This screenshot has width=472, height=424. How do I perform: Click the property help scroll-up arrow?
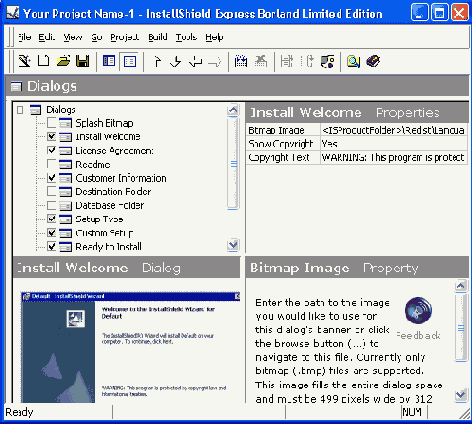(x=461, y=286)
